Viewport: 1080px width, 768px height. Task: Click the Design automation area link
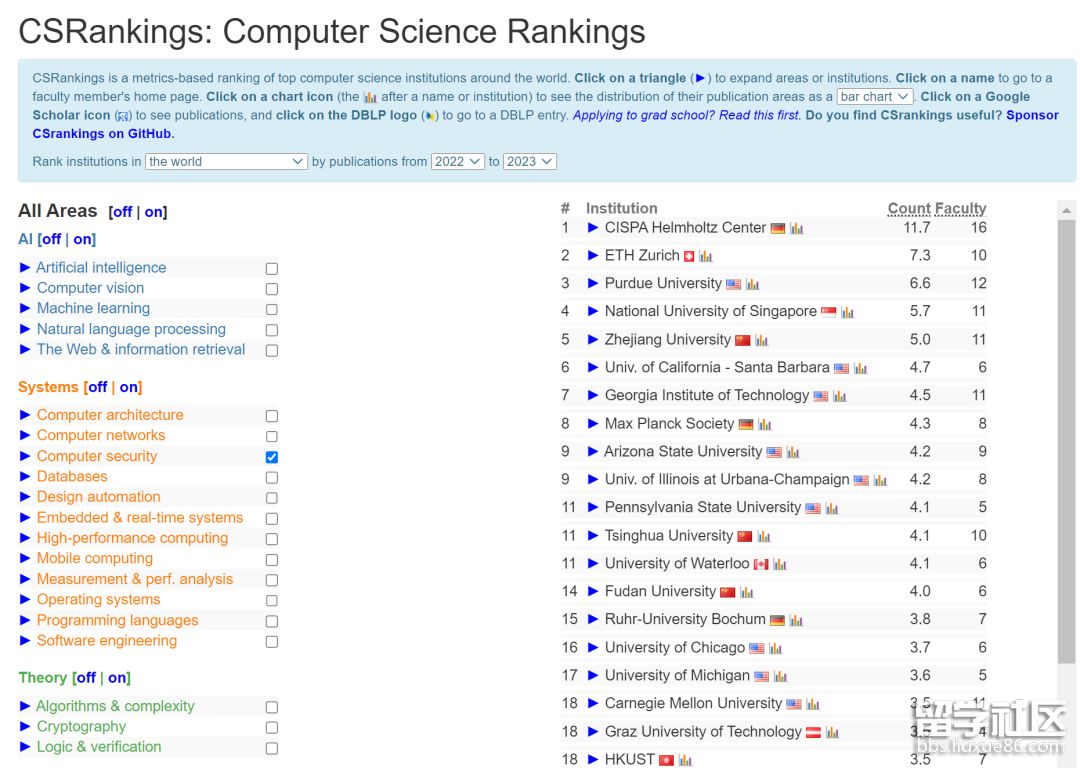[x=98, y=497]
